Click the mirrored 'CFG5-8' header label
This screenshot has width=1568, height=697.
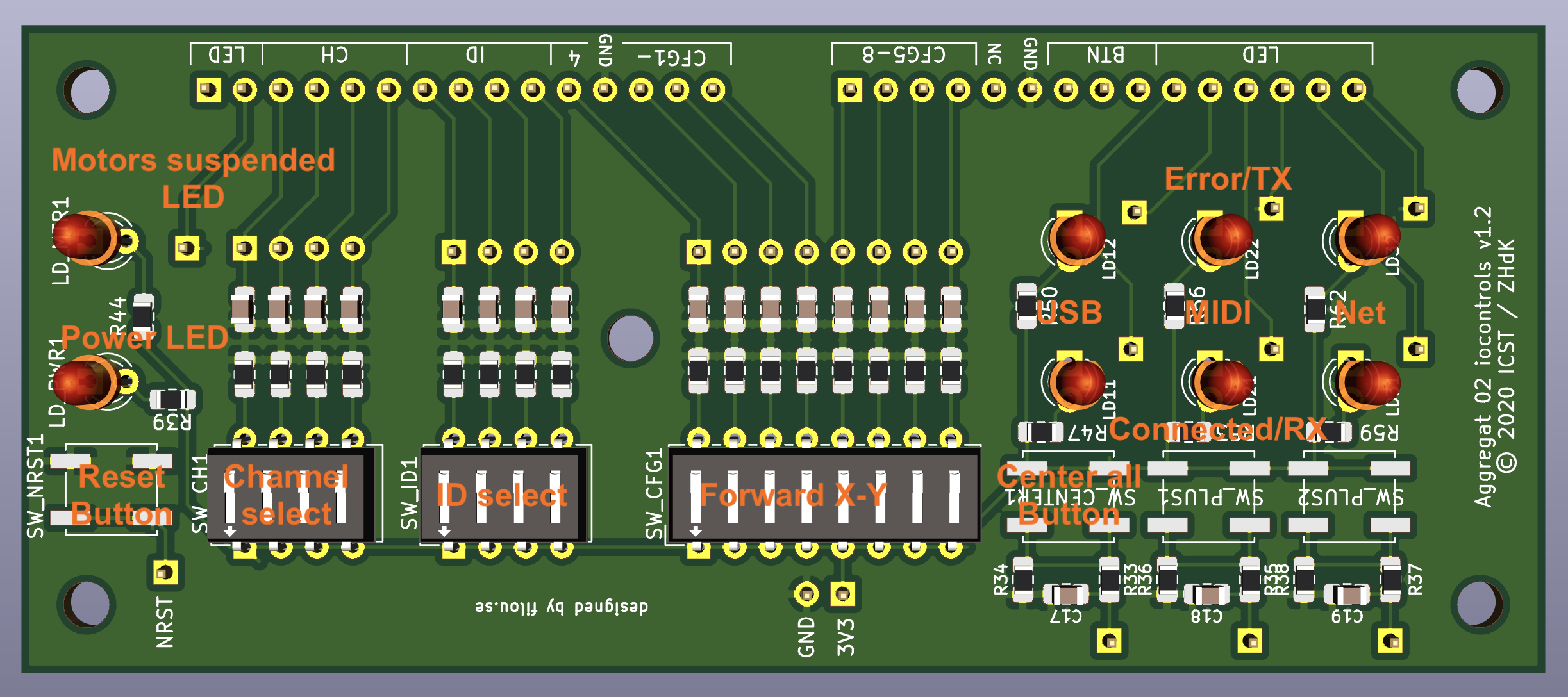904,55
